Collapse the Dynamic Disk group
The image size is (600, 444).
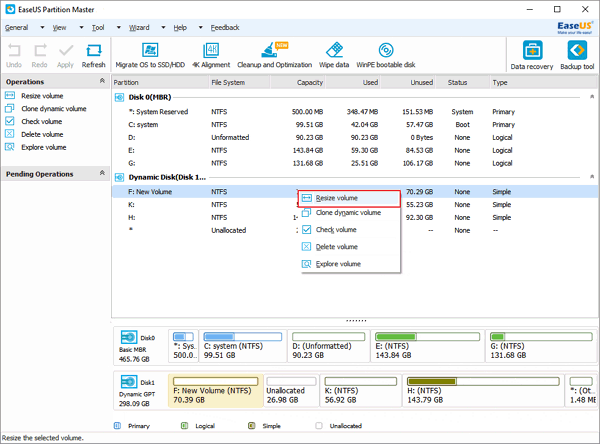[x=592, y=177]
